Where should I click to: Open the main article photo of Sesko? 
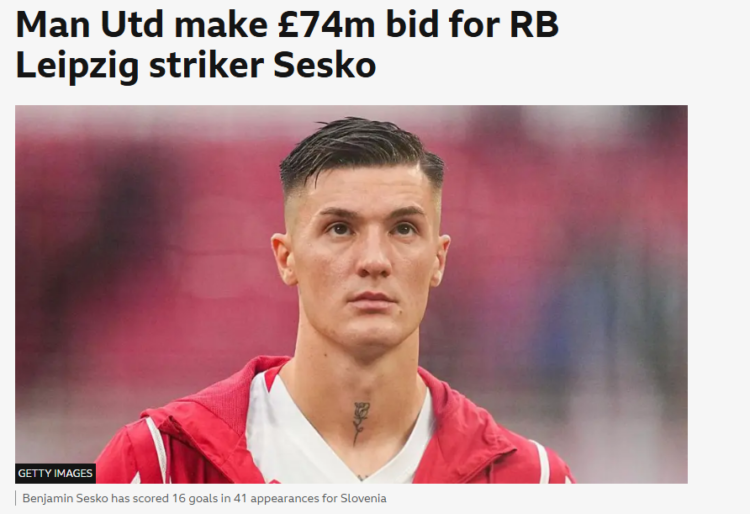pos(351,294)
